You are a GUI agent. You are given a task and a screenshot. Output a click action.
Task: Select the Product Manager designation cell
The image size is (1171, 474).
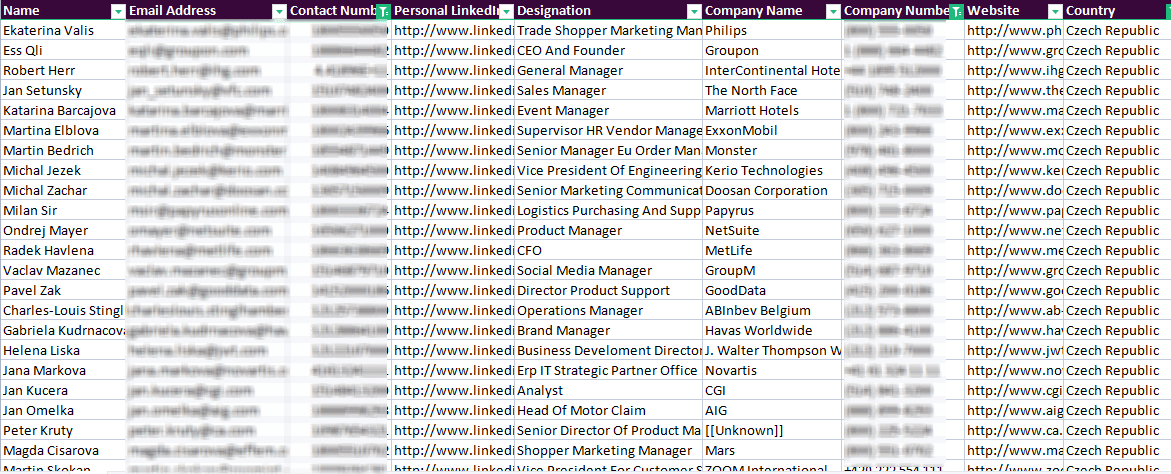pyautogui.click(x=609, y=231)
